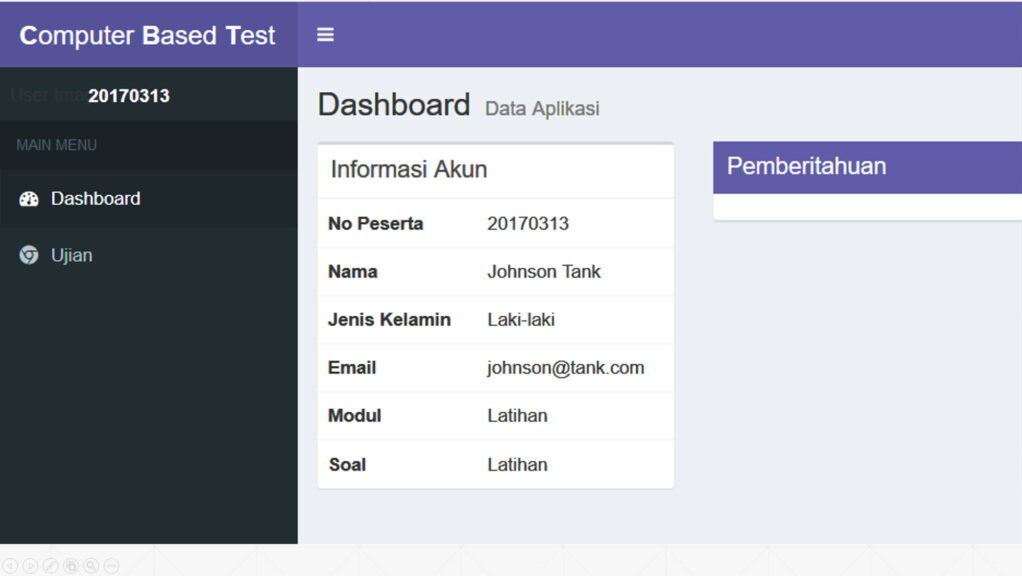Open the slideshow pen tools icon
The height and width of the screenshot is (576, 1022).
click(50, 566)
